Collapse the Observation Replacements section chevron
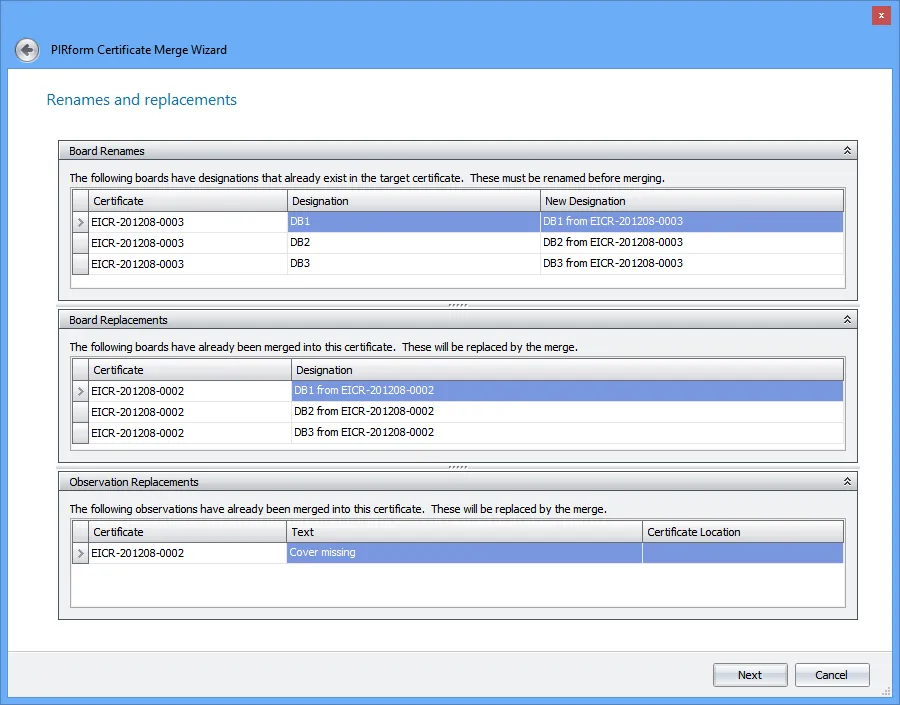Screen dimensions: 900x705 coord(846,481)
